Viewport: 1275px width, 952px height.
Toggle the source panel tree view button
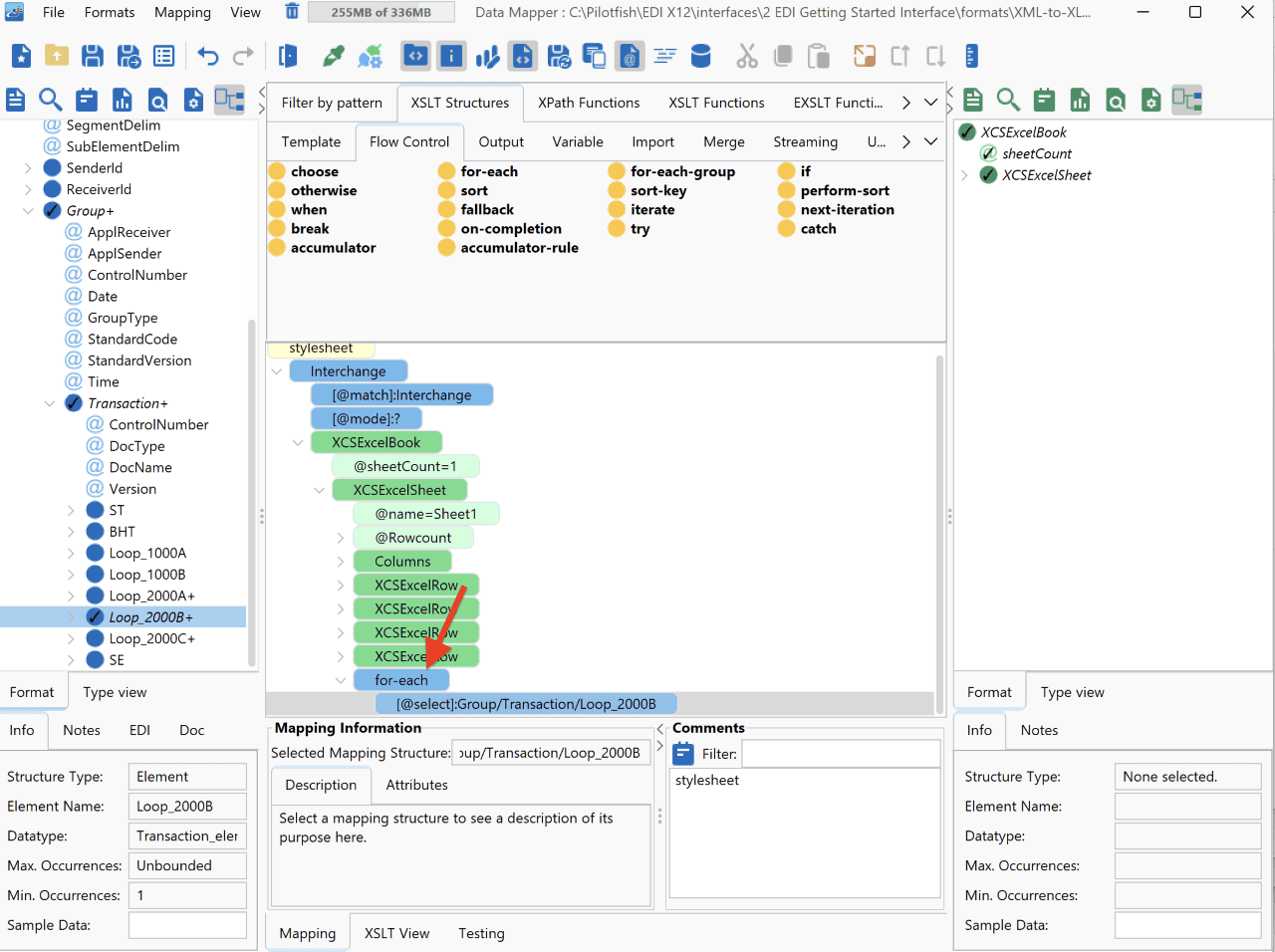[229, 100]
